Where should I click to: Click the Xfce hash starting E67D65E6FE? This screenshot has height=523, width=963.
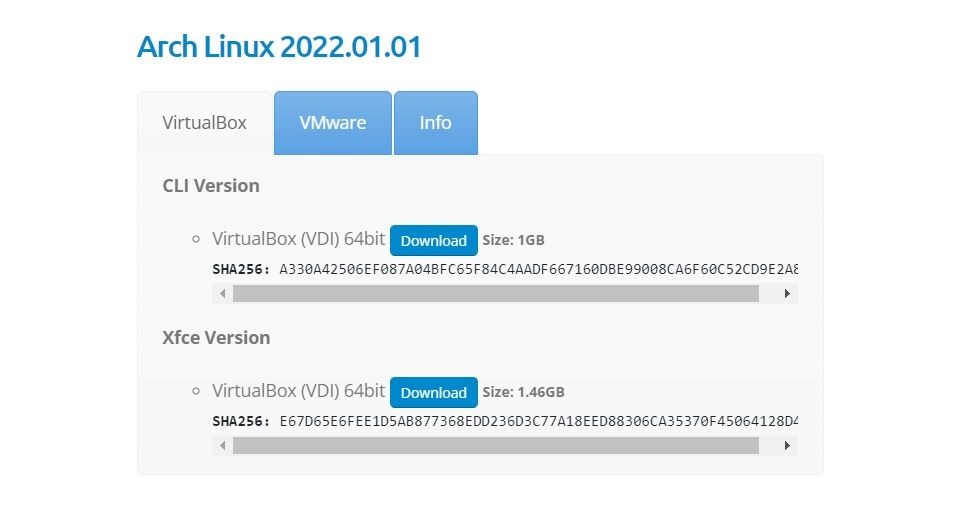[539, 421]
